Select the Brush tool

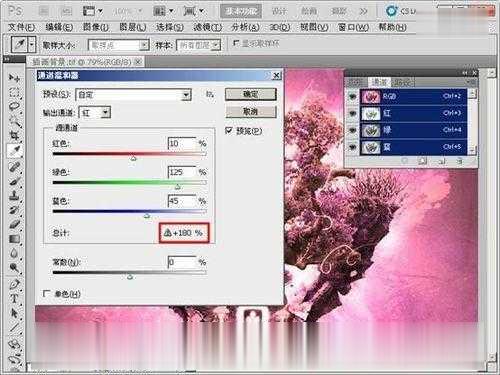[14, 181]
